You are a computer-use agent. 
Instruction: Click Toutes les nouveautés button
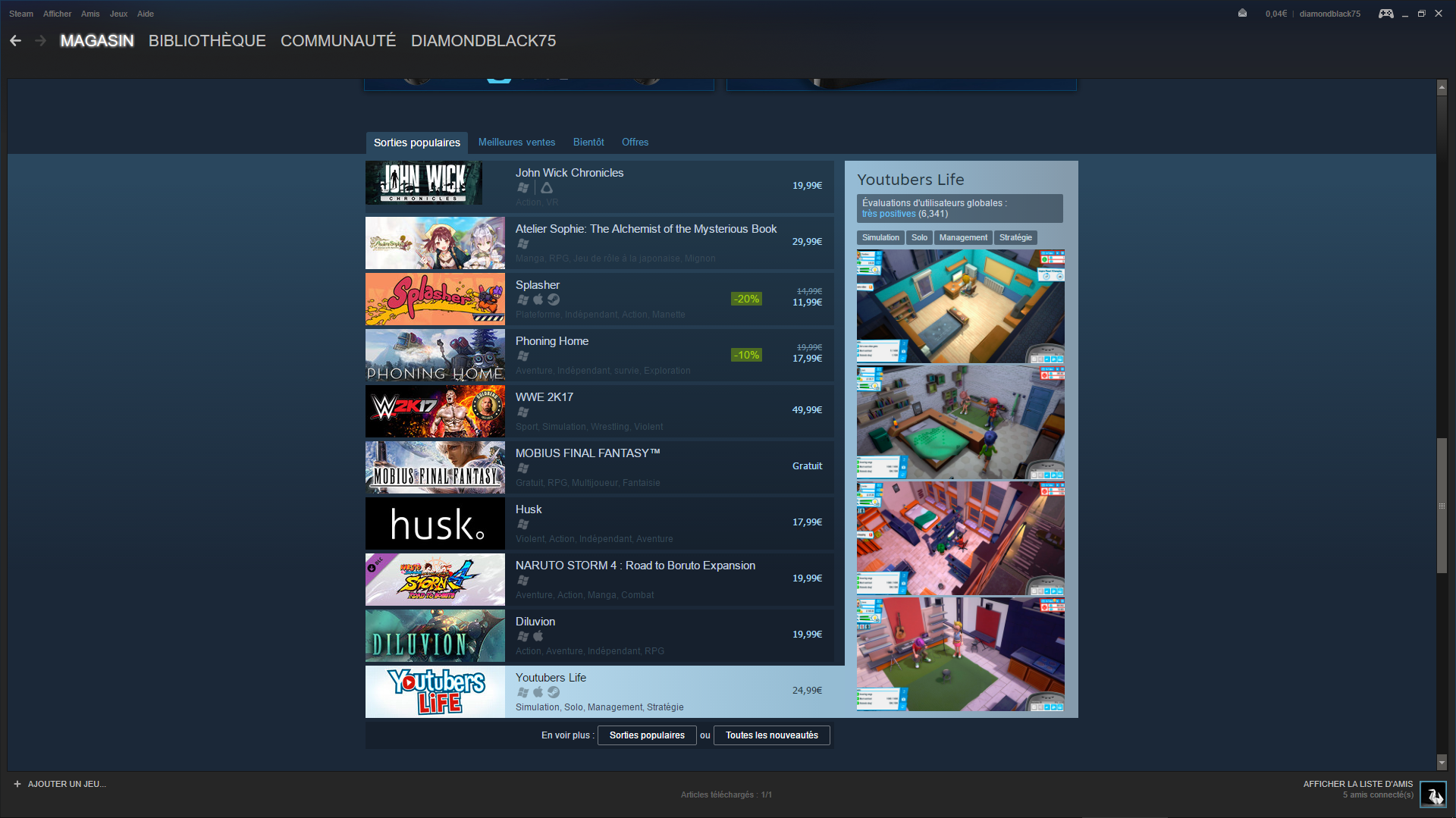click(772, 735)
